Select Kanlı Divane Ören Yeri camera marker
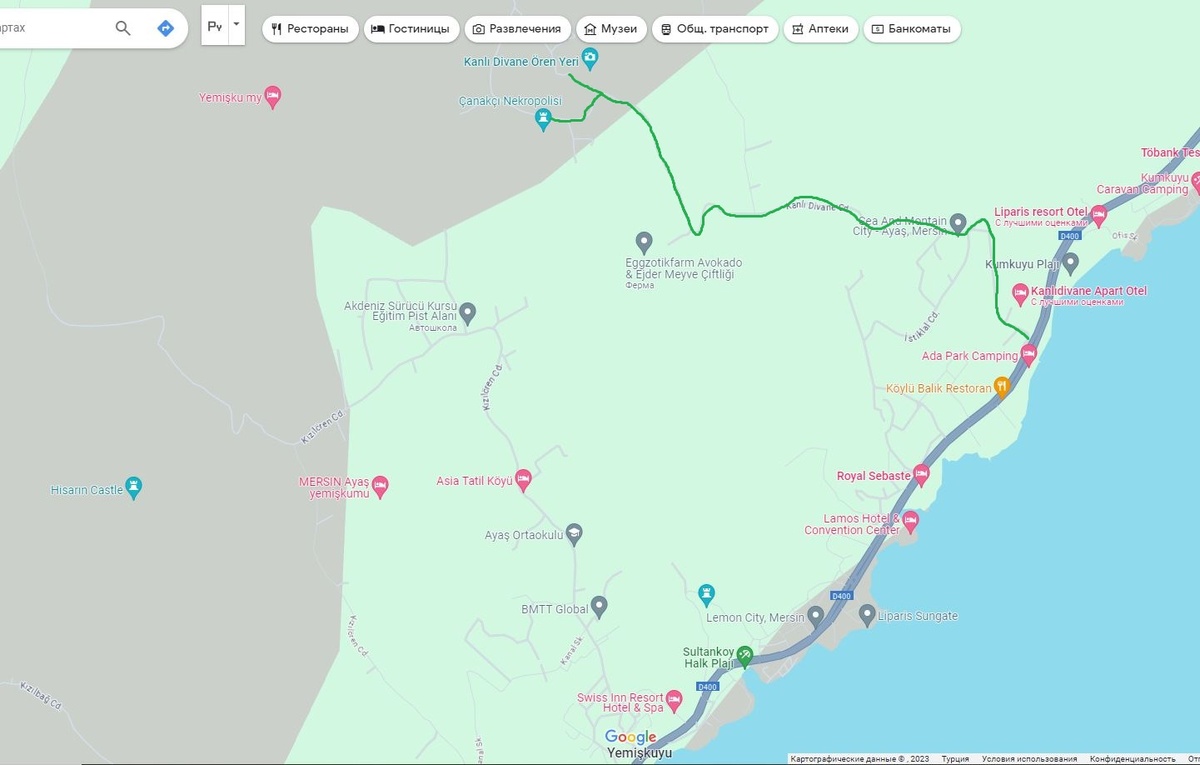The width and height of the screenshot is (1200, 765). [590, 59]
